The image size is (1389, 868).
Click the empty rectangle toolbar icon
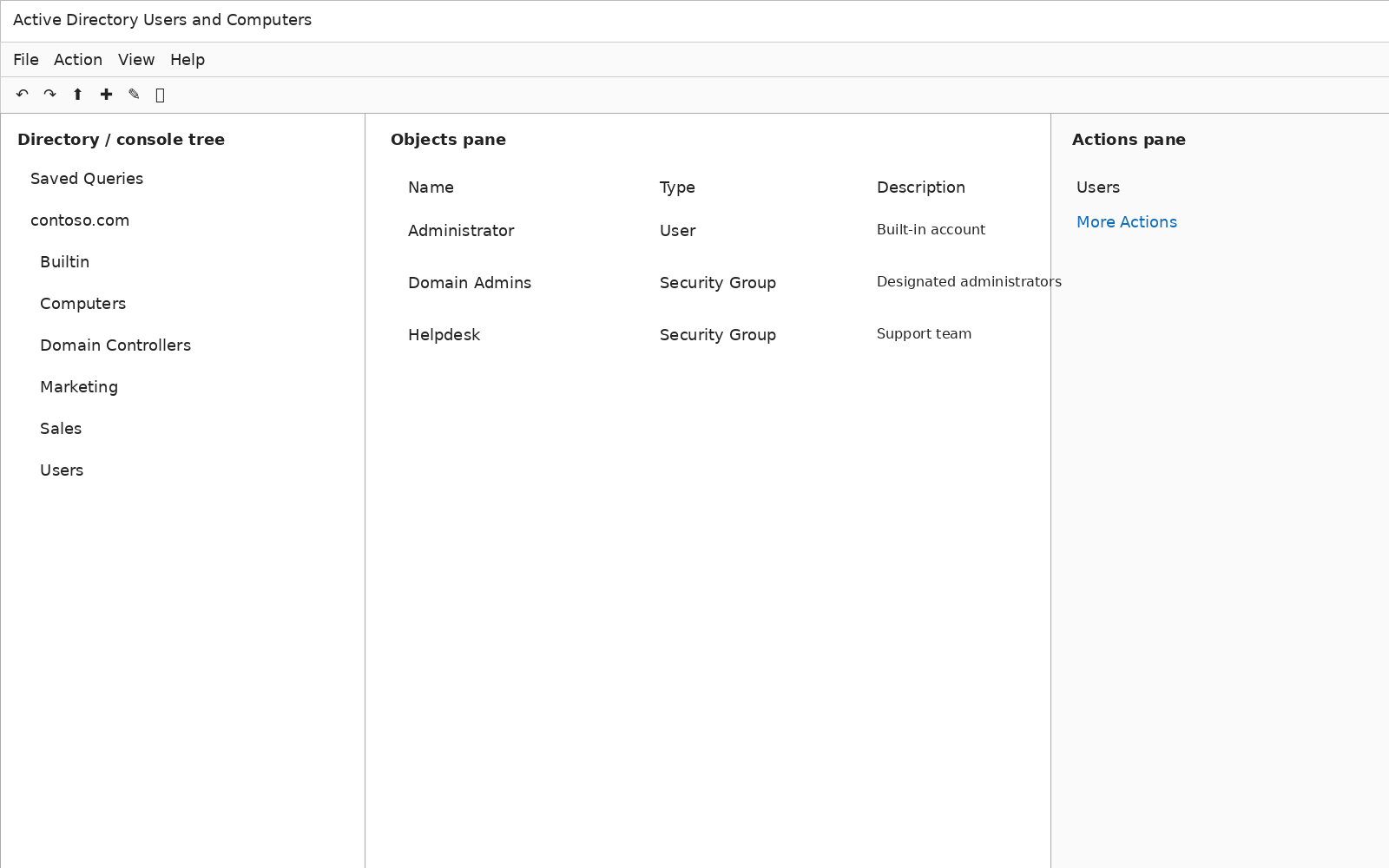coord(160,95)
